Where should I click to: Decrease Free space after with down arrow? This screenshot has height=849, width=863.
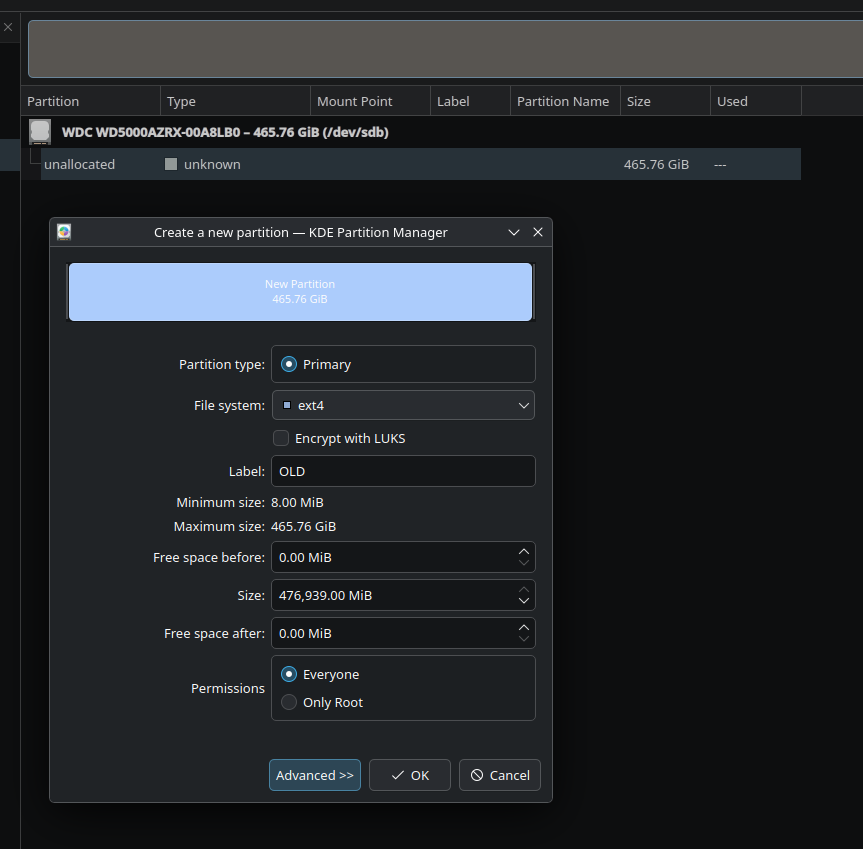tap(524, 639)
